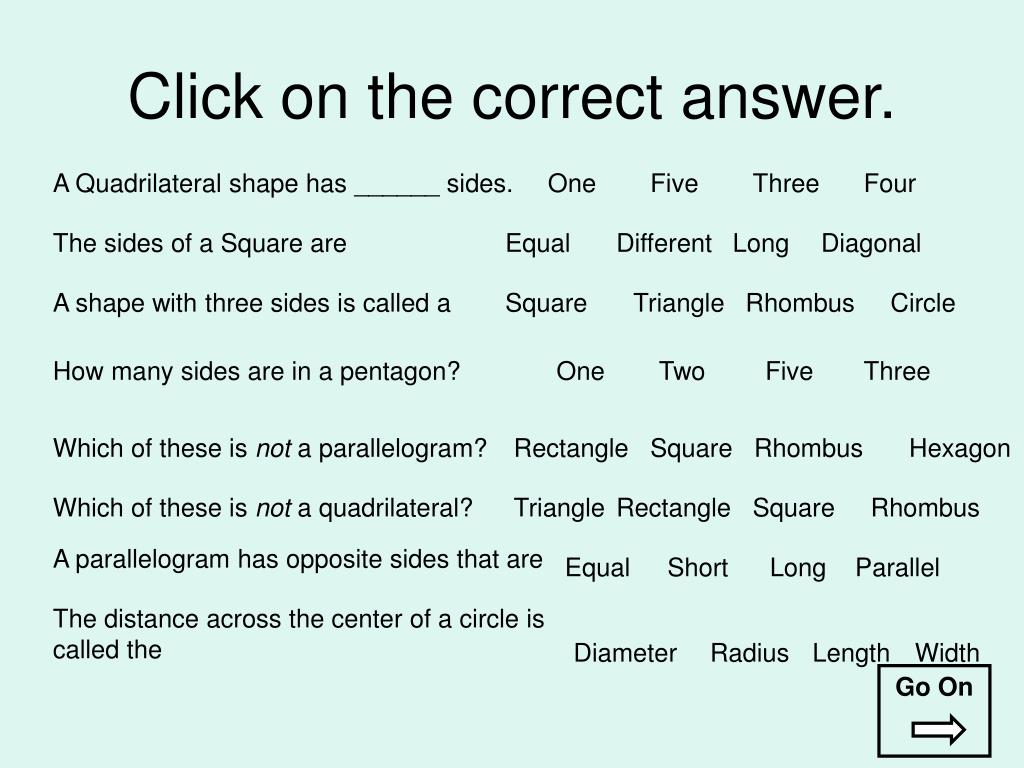
Task: Click the "Circle" answer option
Action: tap(923, 304)
